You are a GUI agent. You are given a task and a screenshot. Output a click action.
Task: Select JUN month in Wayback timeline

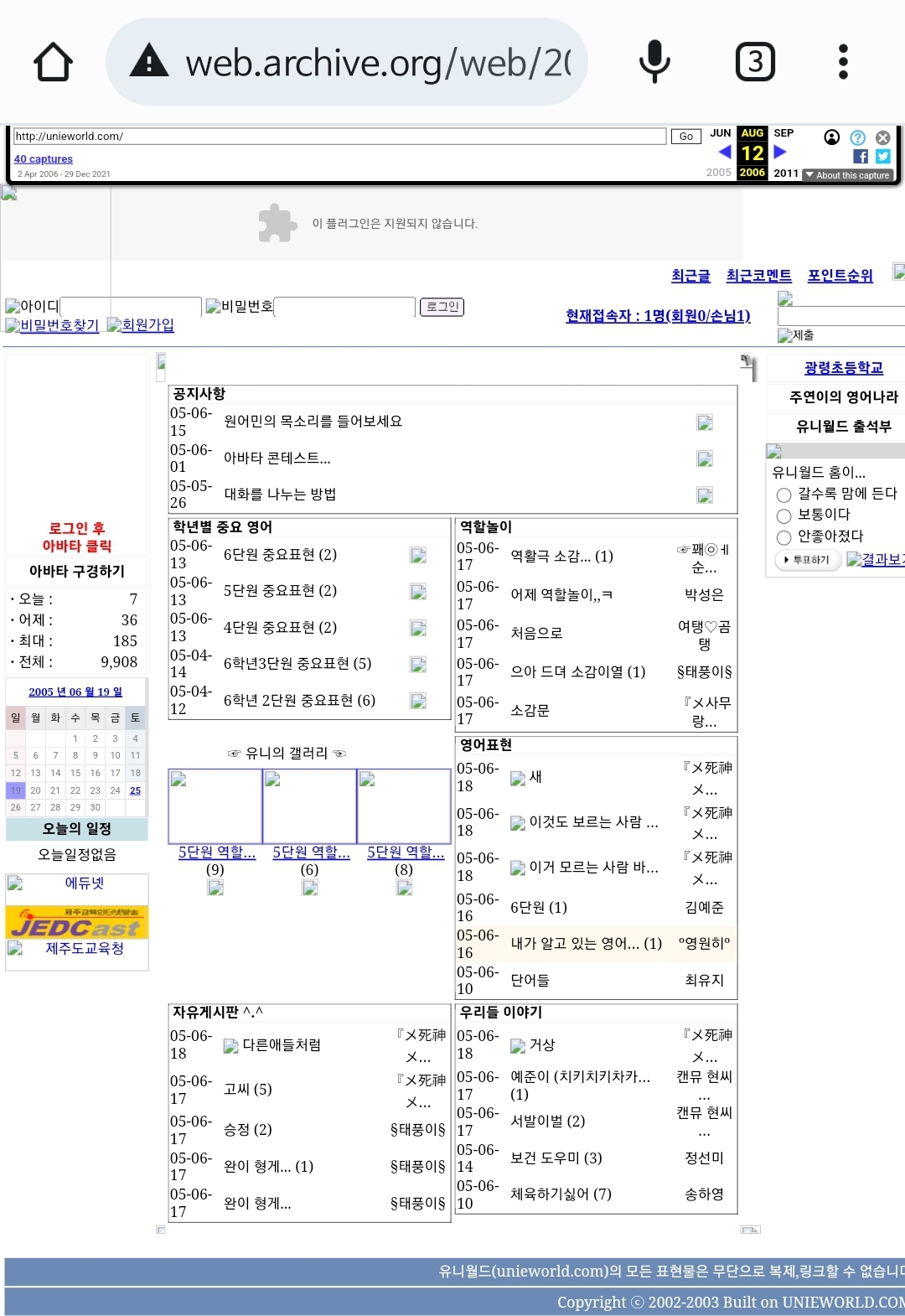pos(720,133)
